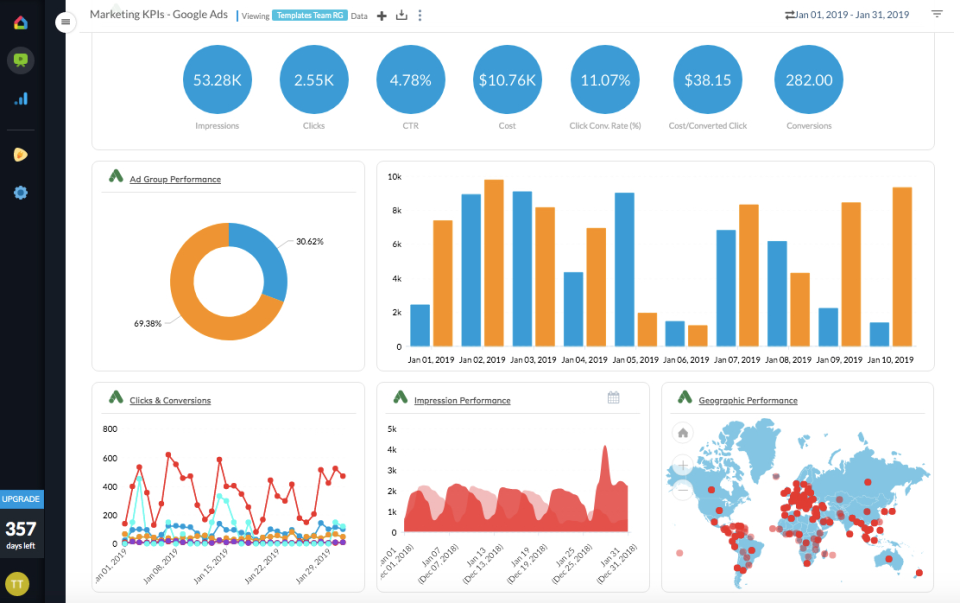Click the colorful home logo atop the sidebar
The width and height of the screenshot is (960, 603).
[21, 20]
